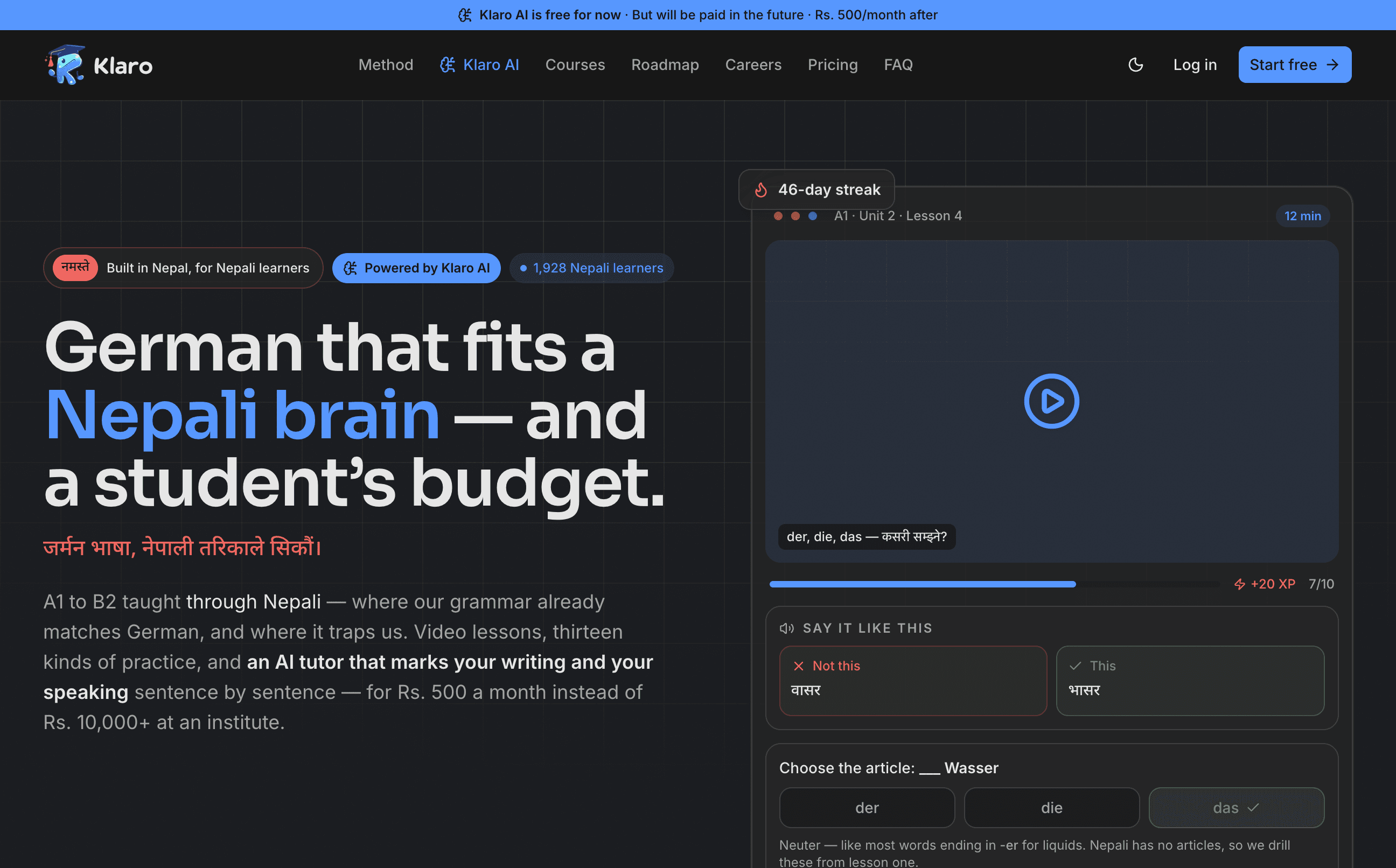This screenshot has height=868, width=1396.
Task: Click the 7/10 progress count
Action: (x=1321, y=584)
